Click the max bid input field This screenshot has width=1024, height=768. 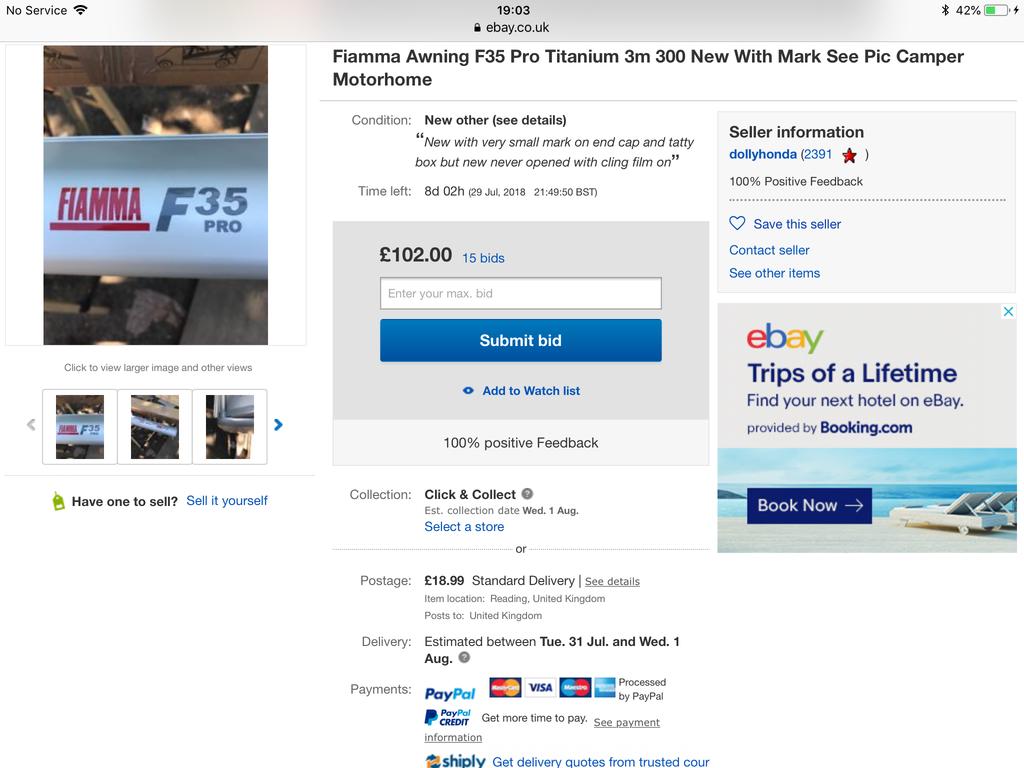point(520,293)
